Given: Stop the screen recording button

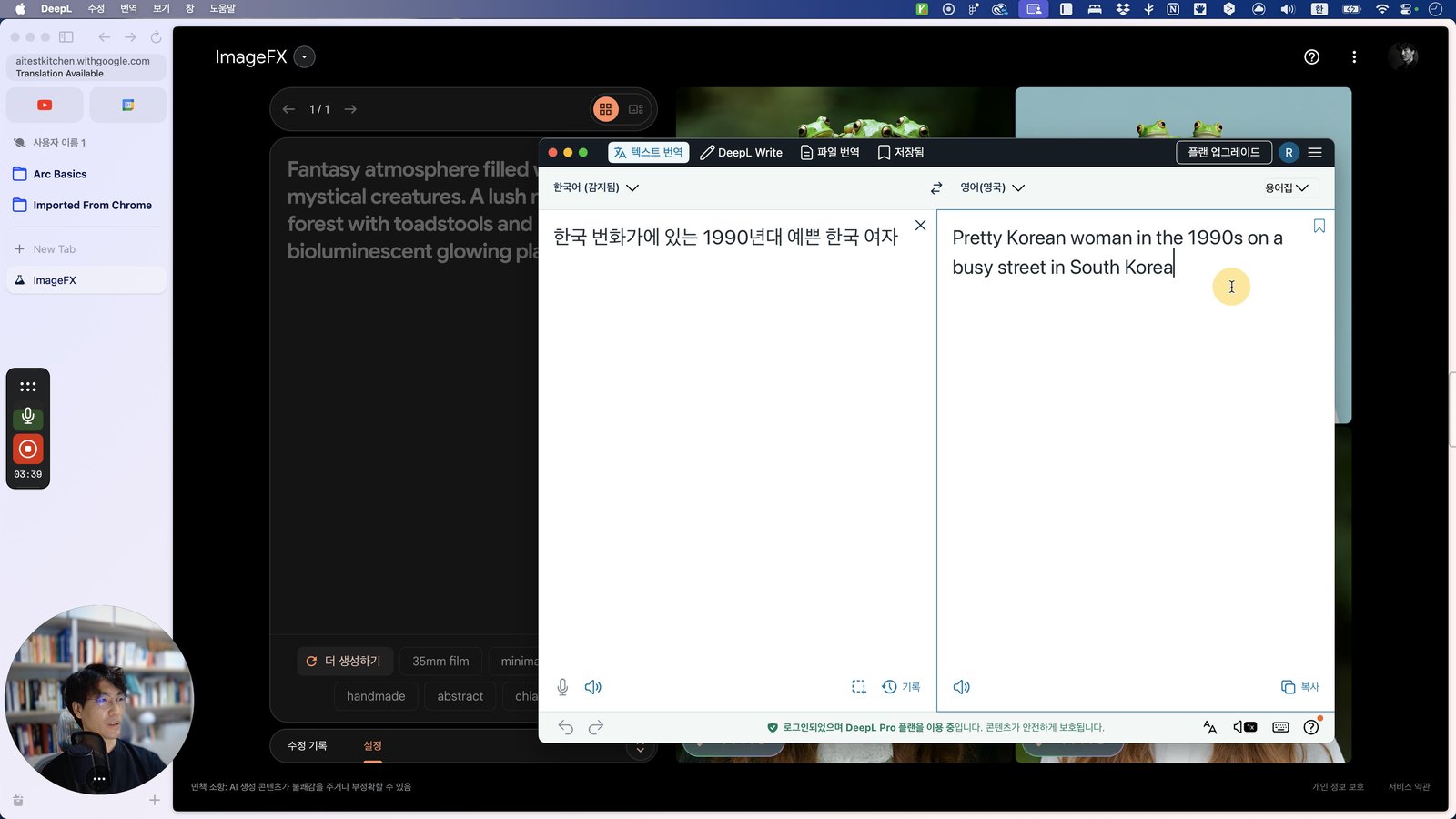Looking at the screenshot, I should [28, 449].
